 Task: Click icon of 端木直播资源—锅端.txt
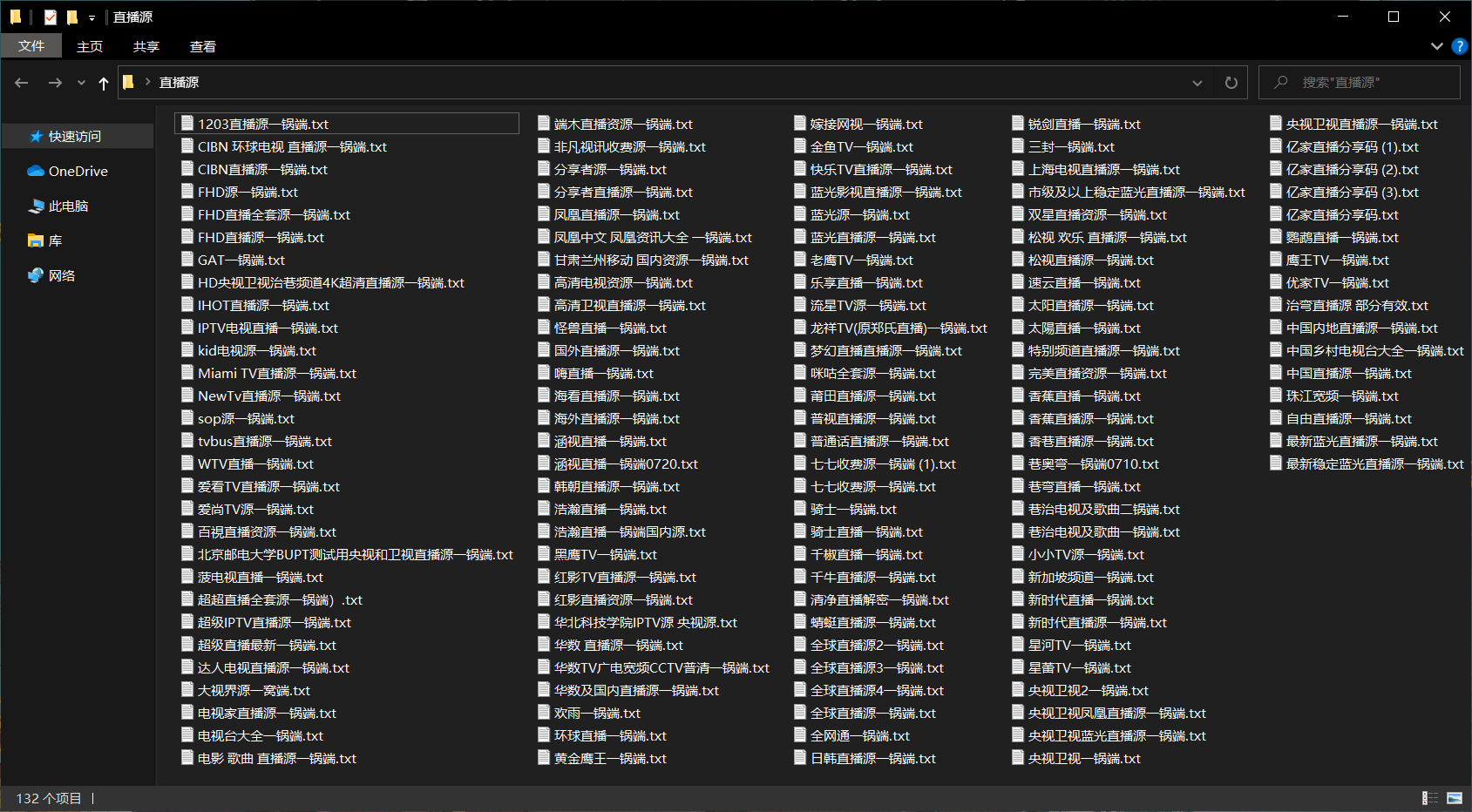coord(544,124)
